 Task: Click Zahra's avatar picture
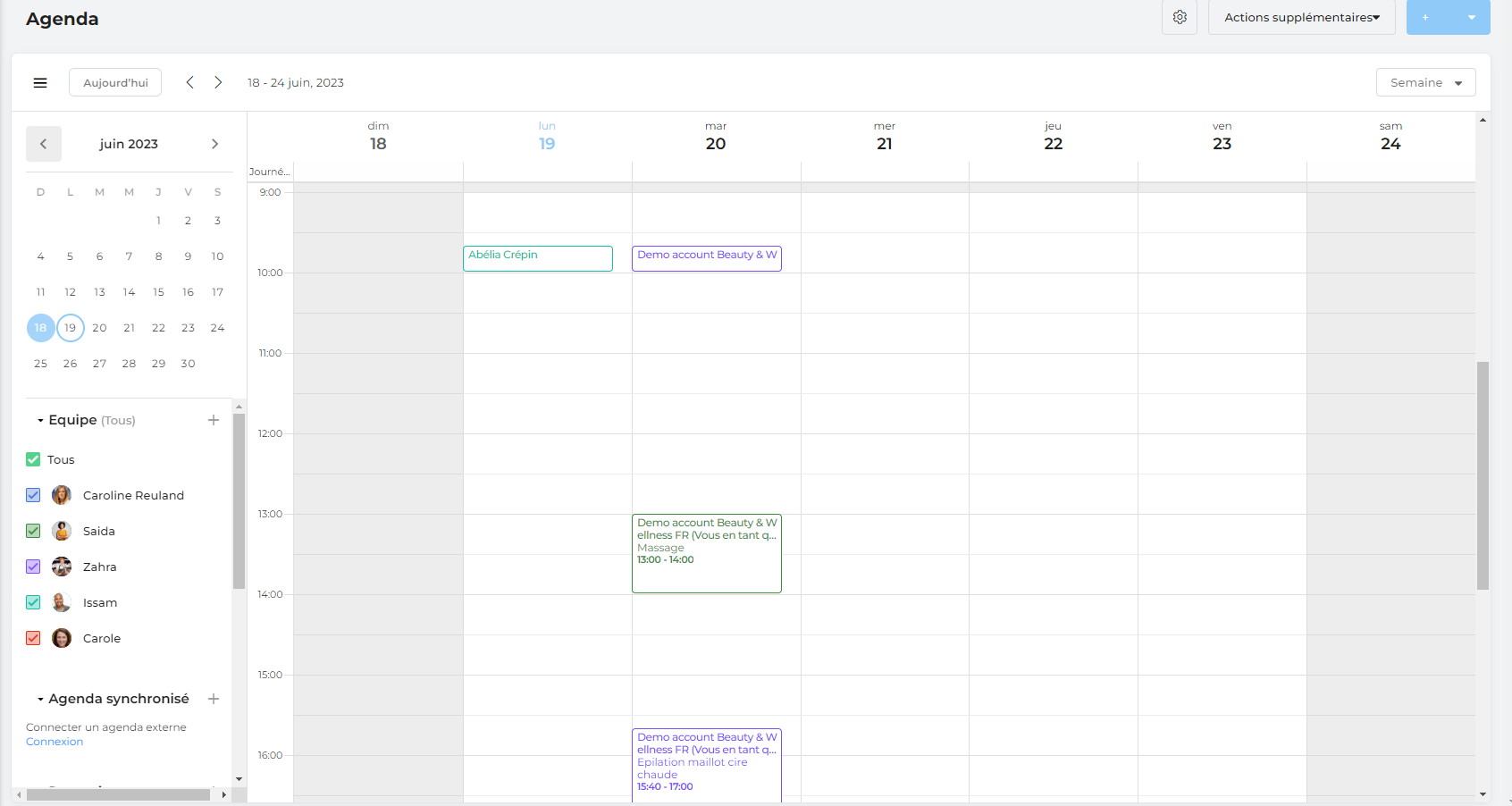(x=62, y=567)
